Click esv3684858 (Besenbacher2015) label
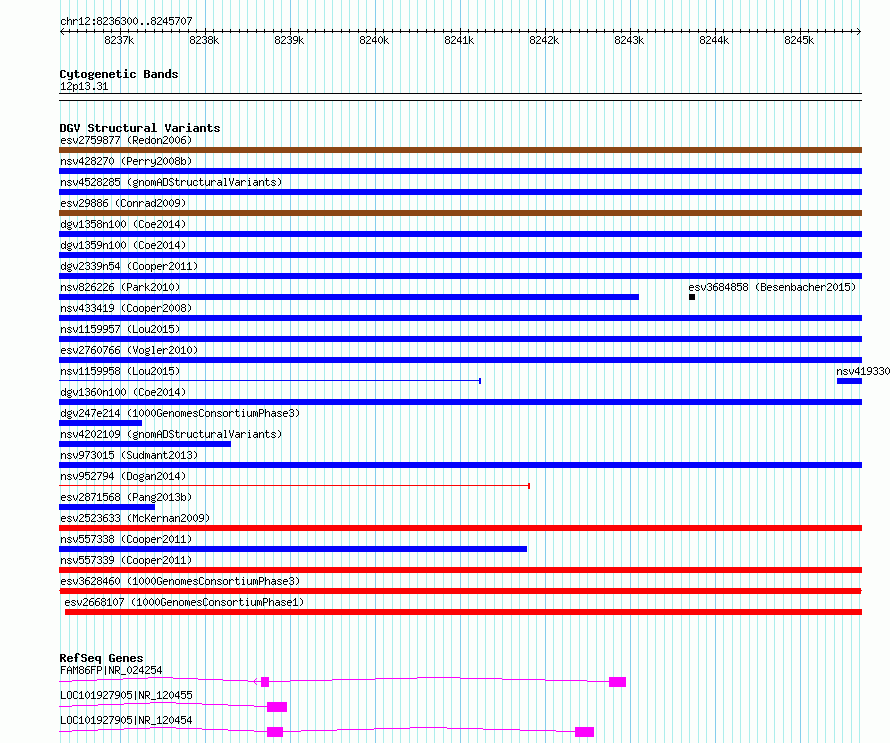 click(x=772, y=287)
